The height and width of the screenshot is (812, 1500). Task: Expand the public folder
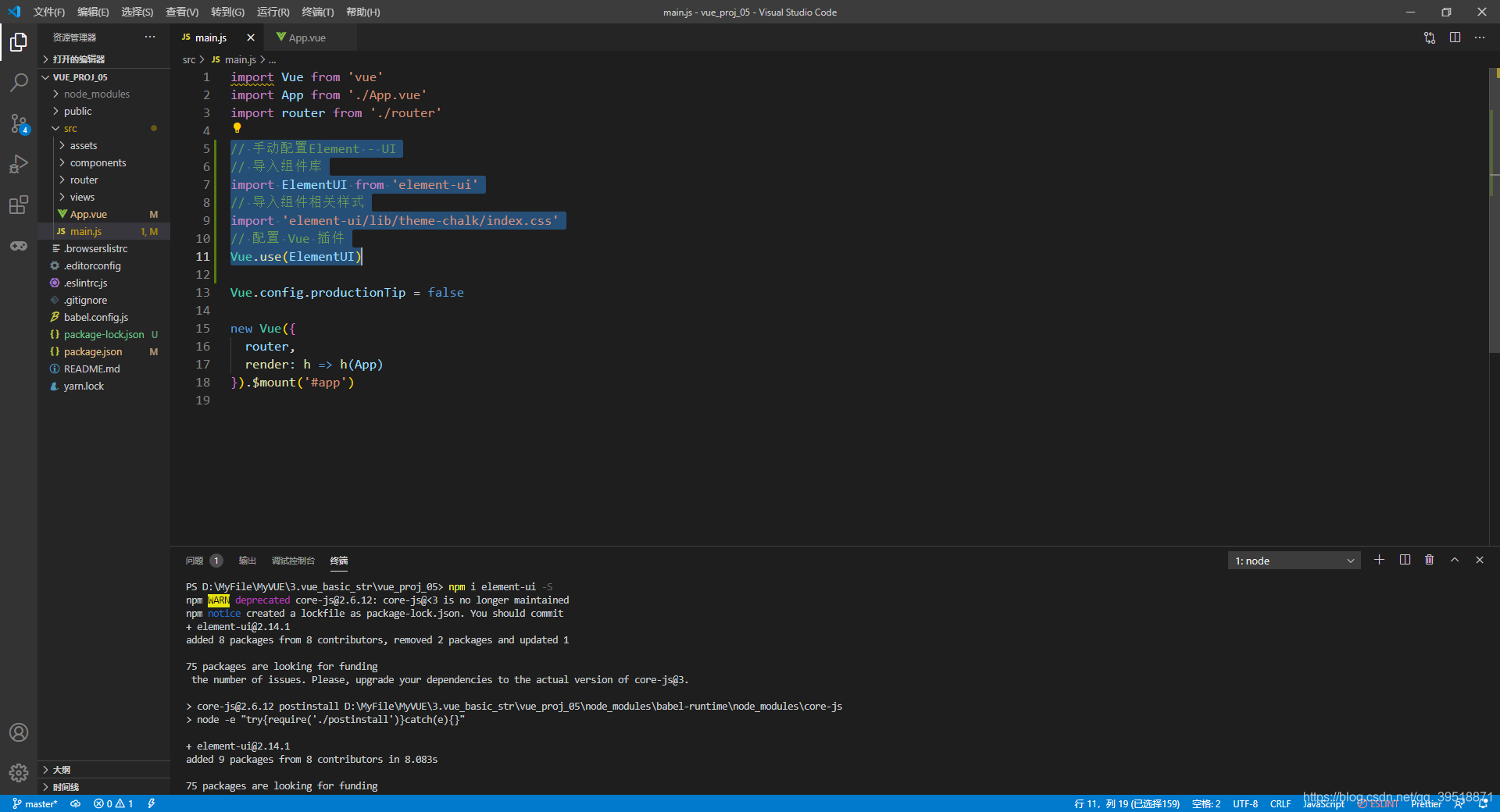pos(104,111)
